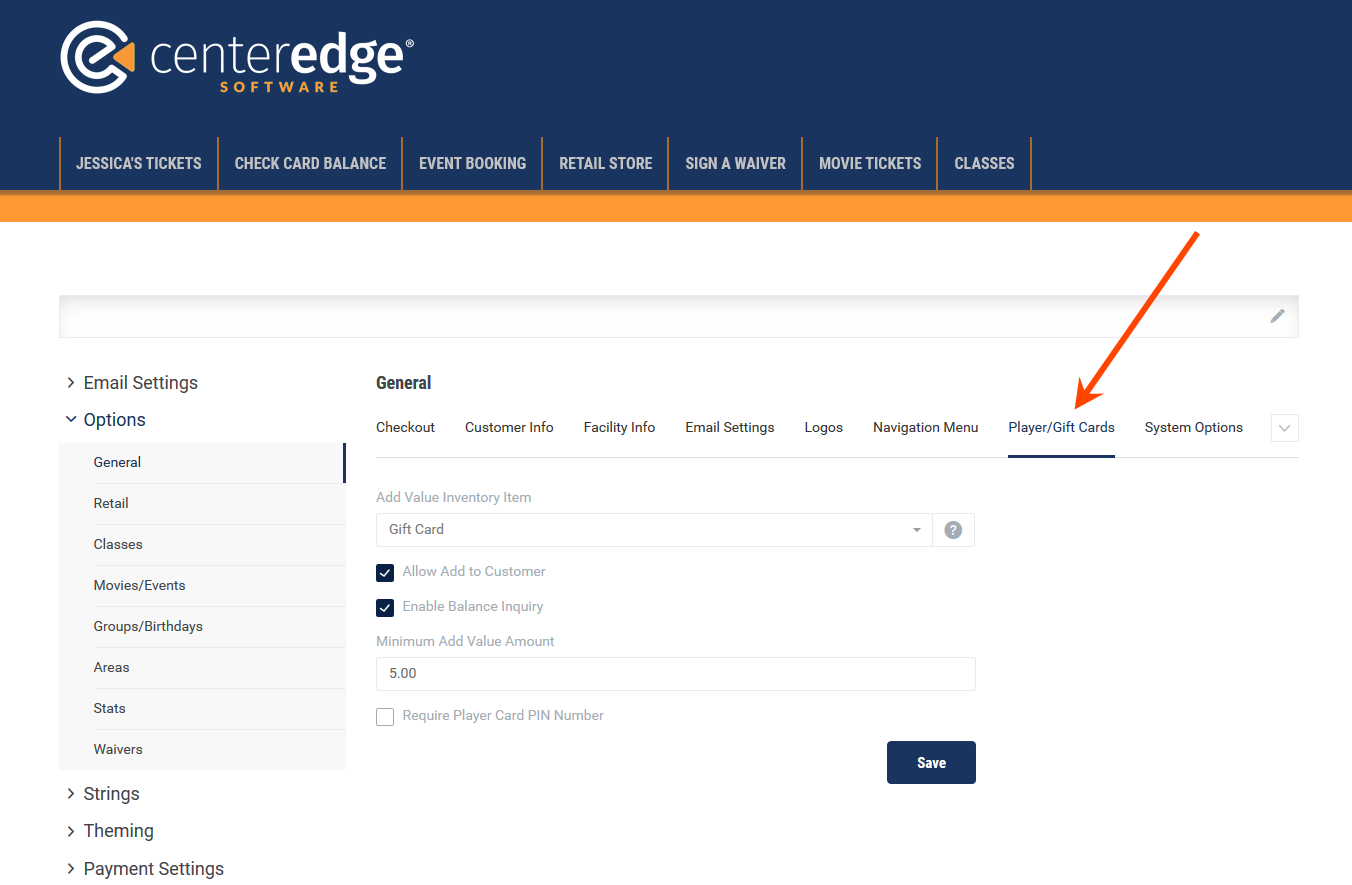This screenshot has width=1352, height=885.
Task: Click the help question mark icon
Action: click(953, 530)
